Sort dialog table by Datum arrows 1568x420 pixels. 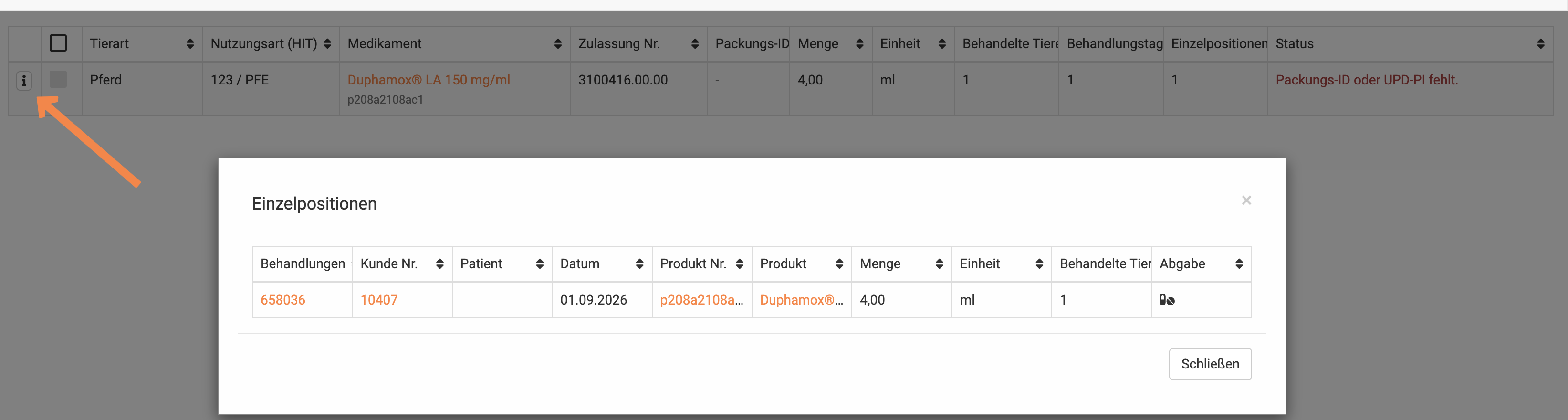coord(639,263)
